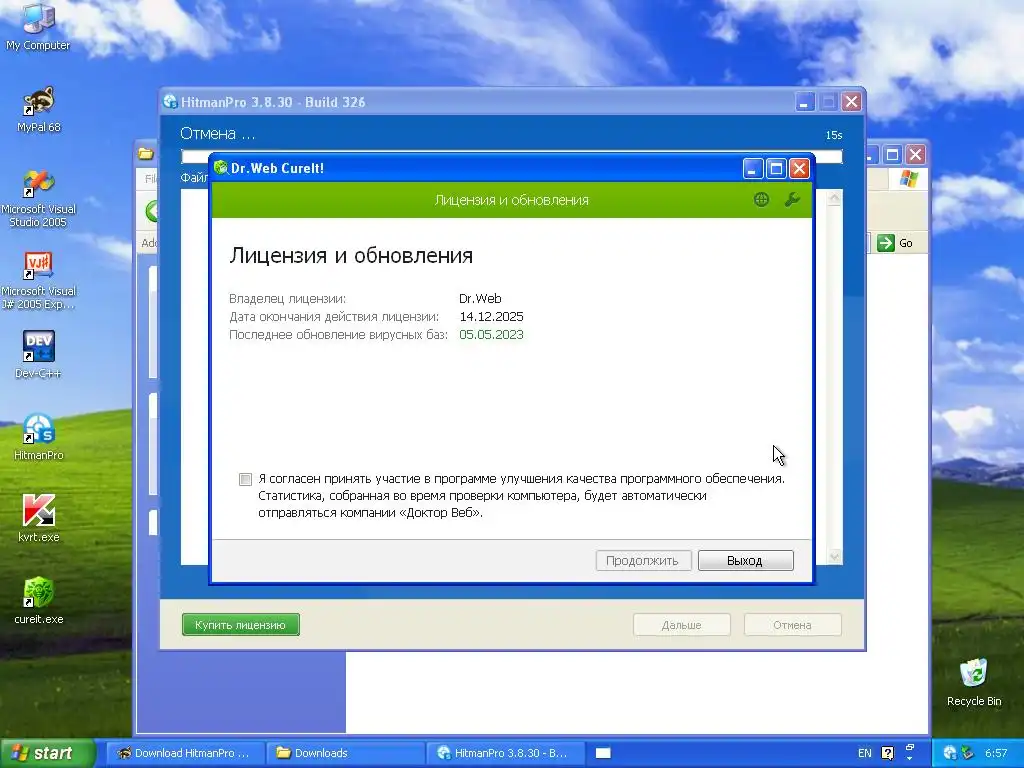Click the Продолжить button

pos(643,560)
